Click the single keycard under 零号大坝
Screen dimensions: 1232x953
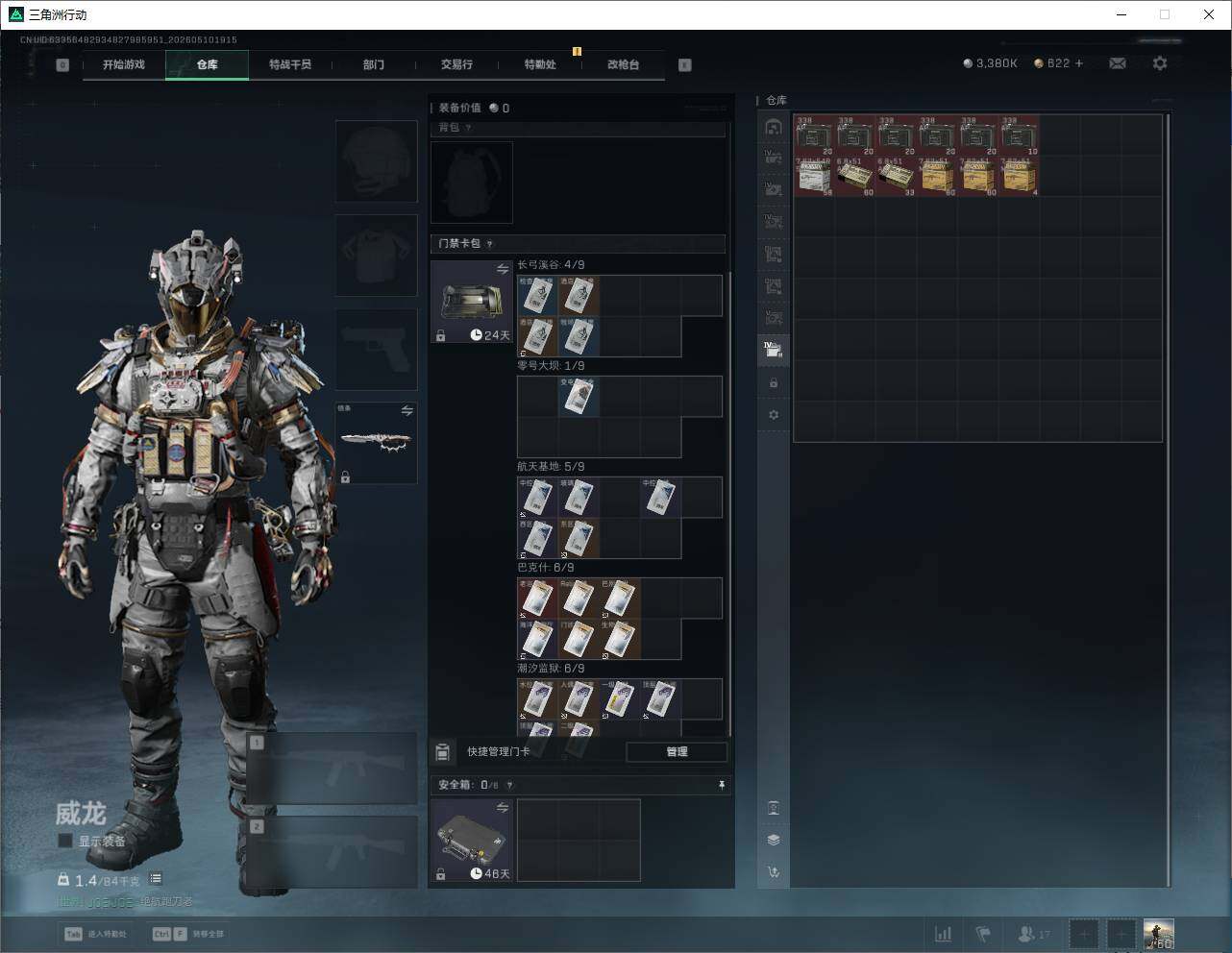[579, 397]
